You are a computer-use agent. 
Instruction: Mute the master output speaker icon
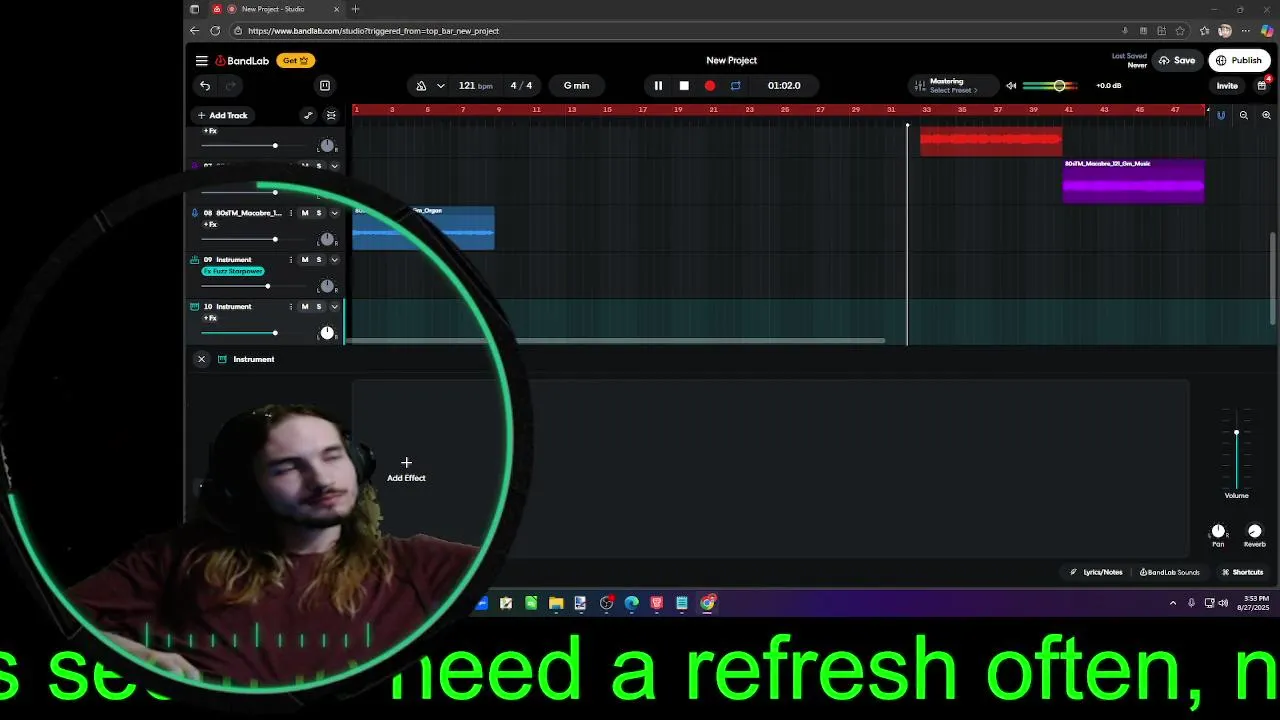click(x=1011, y=86)
